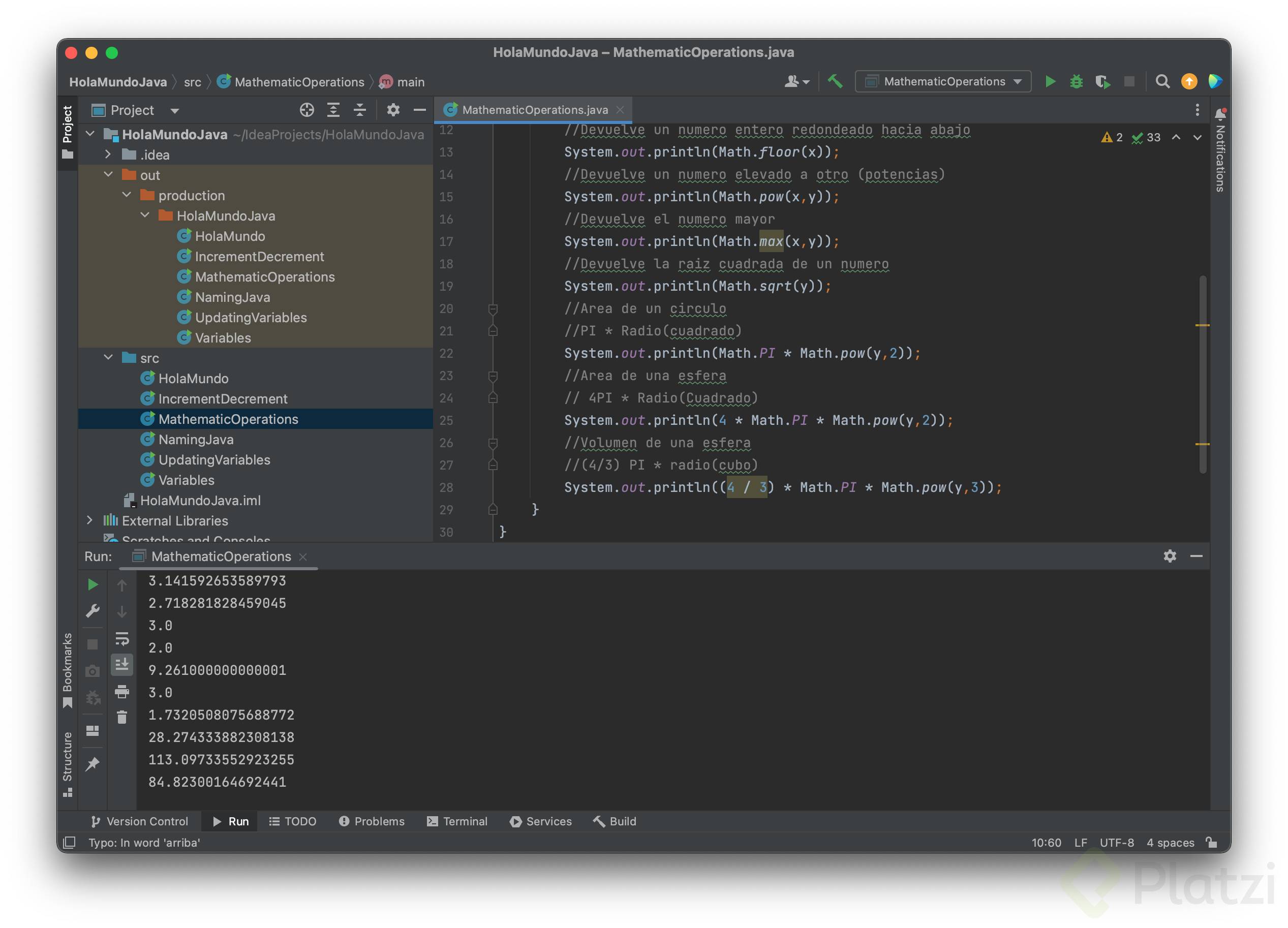
Task: Rerun program from the Run panel play icon
Action: click(x=93, y=584)
